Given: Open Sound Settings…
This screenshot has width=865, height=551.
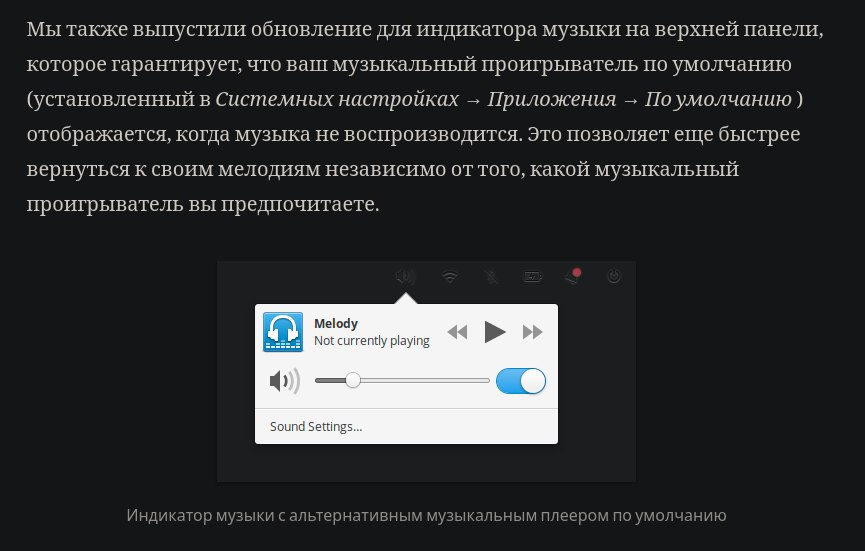Looking at the screenshot, I should [316, 427].
